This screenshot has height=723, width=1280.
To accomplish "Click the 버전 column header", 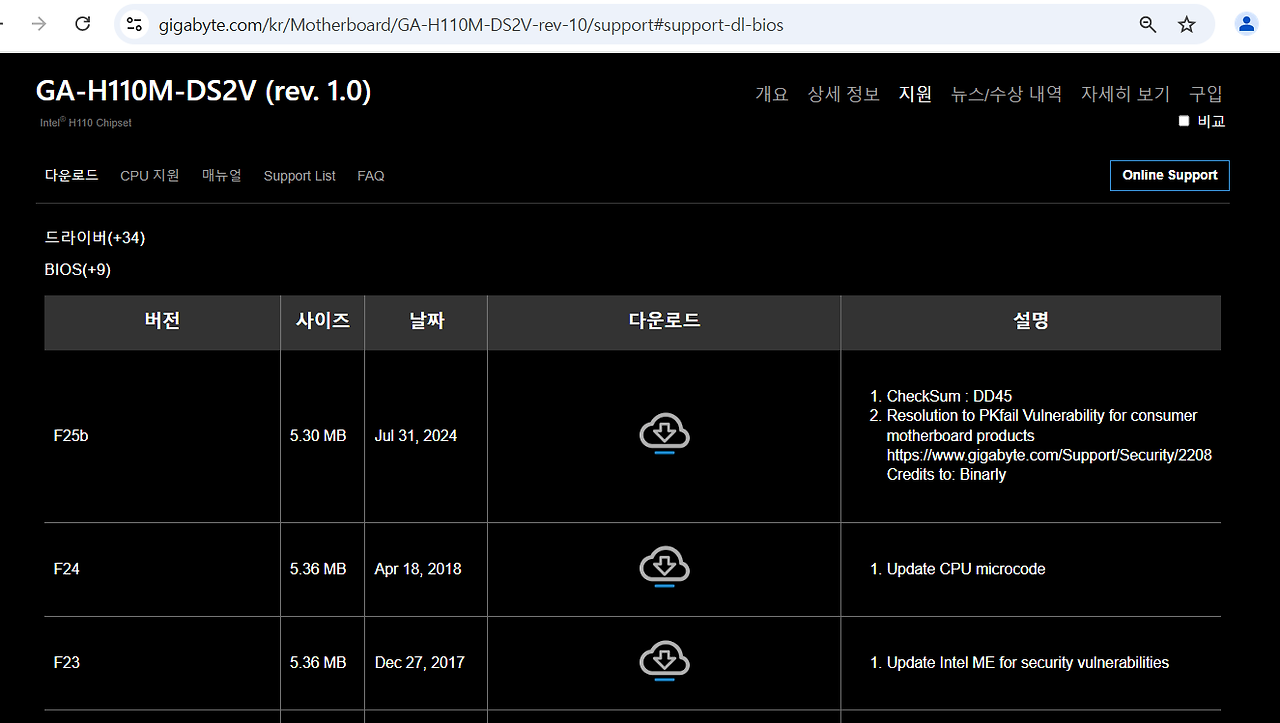I will pos(162,321).
